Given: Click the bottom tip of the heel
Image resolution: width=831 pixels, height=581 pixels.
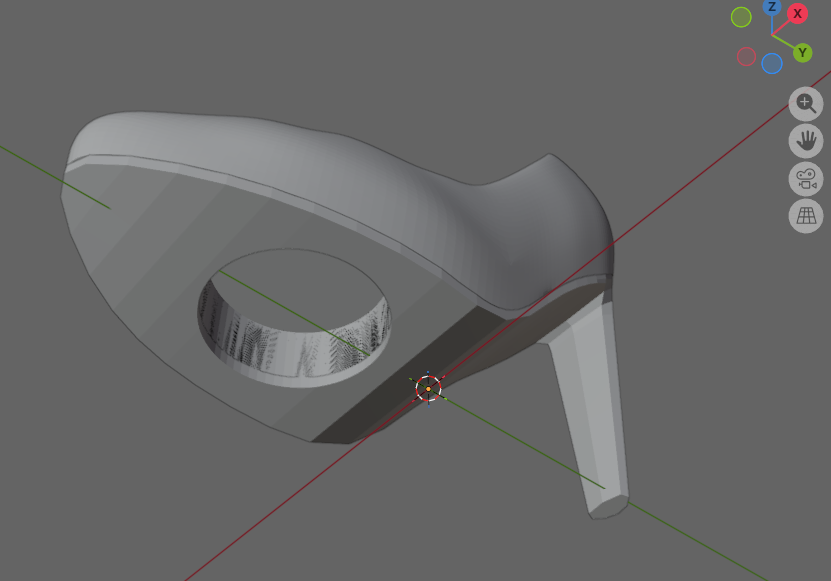Looking at the screenshot, I should tap(606, 505).
